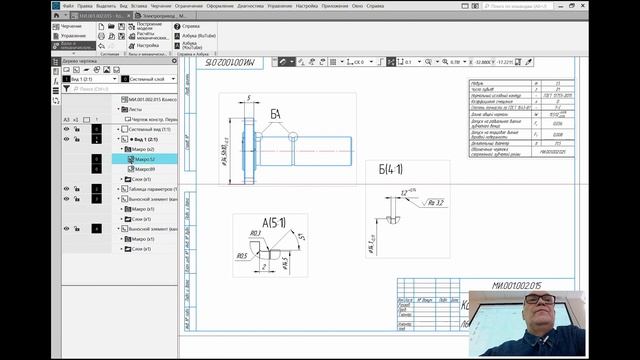Open the parameters list sidebar icon
640x360 pixels.
point(56,91)
